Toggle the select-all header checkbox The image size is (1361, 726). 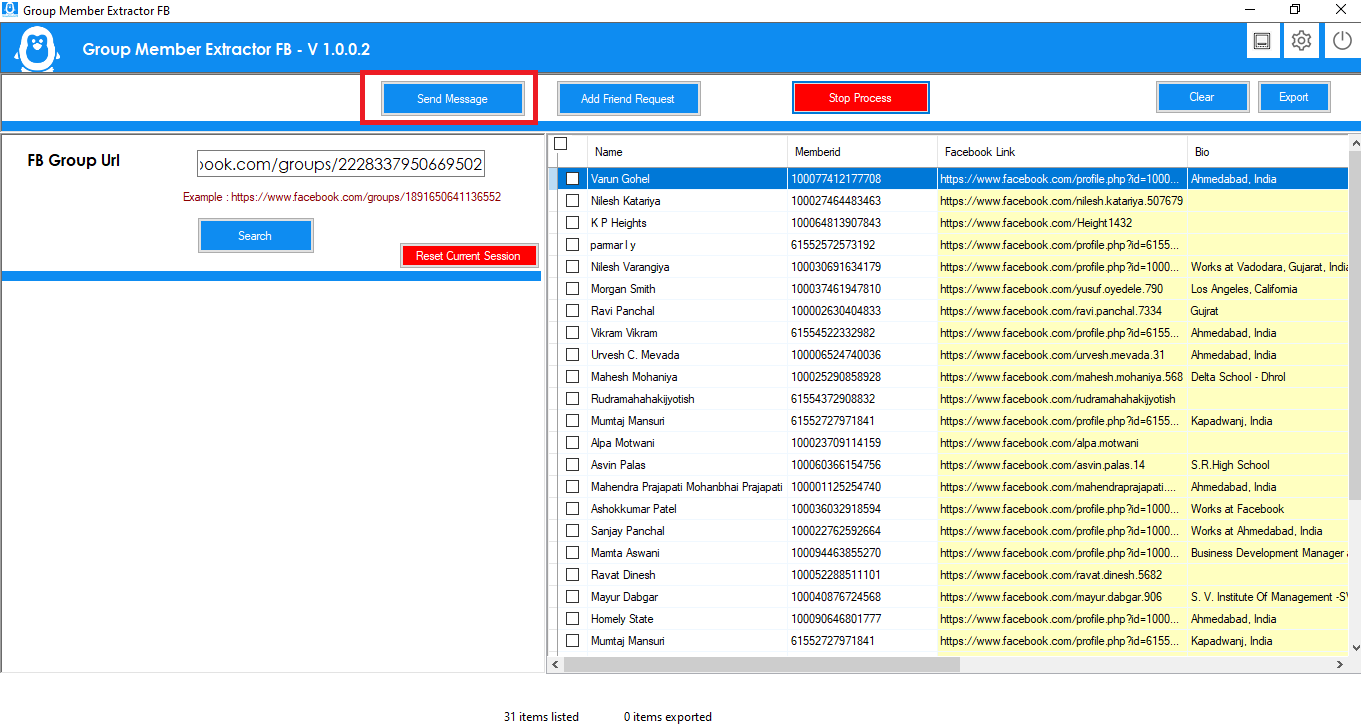[x=561, y=144]
